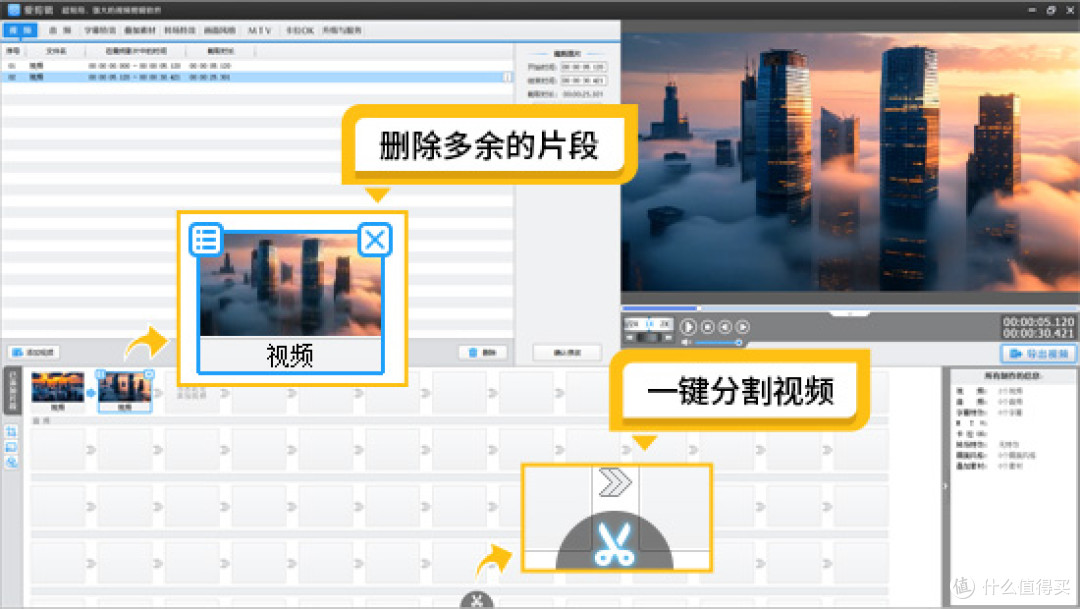The image size is (1080, 609).
Task: Decrease playback speed with left arrow
Action: [630, 338]
